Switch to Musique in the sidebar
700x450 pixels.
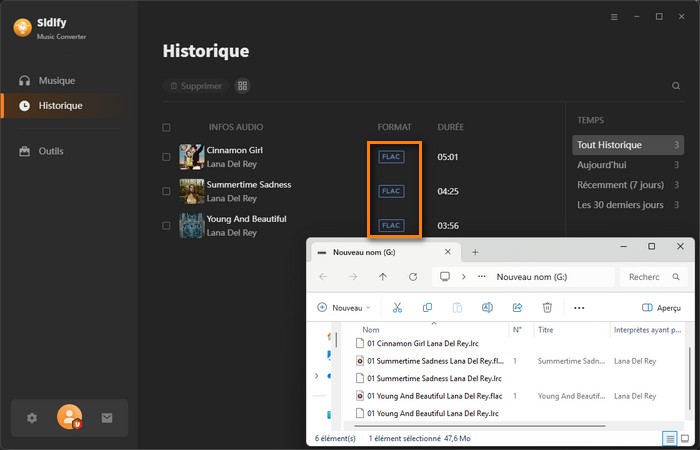56,80
